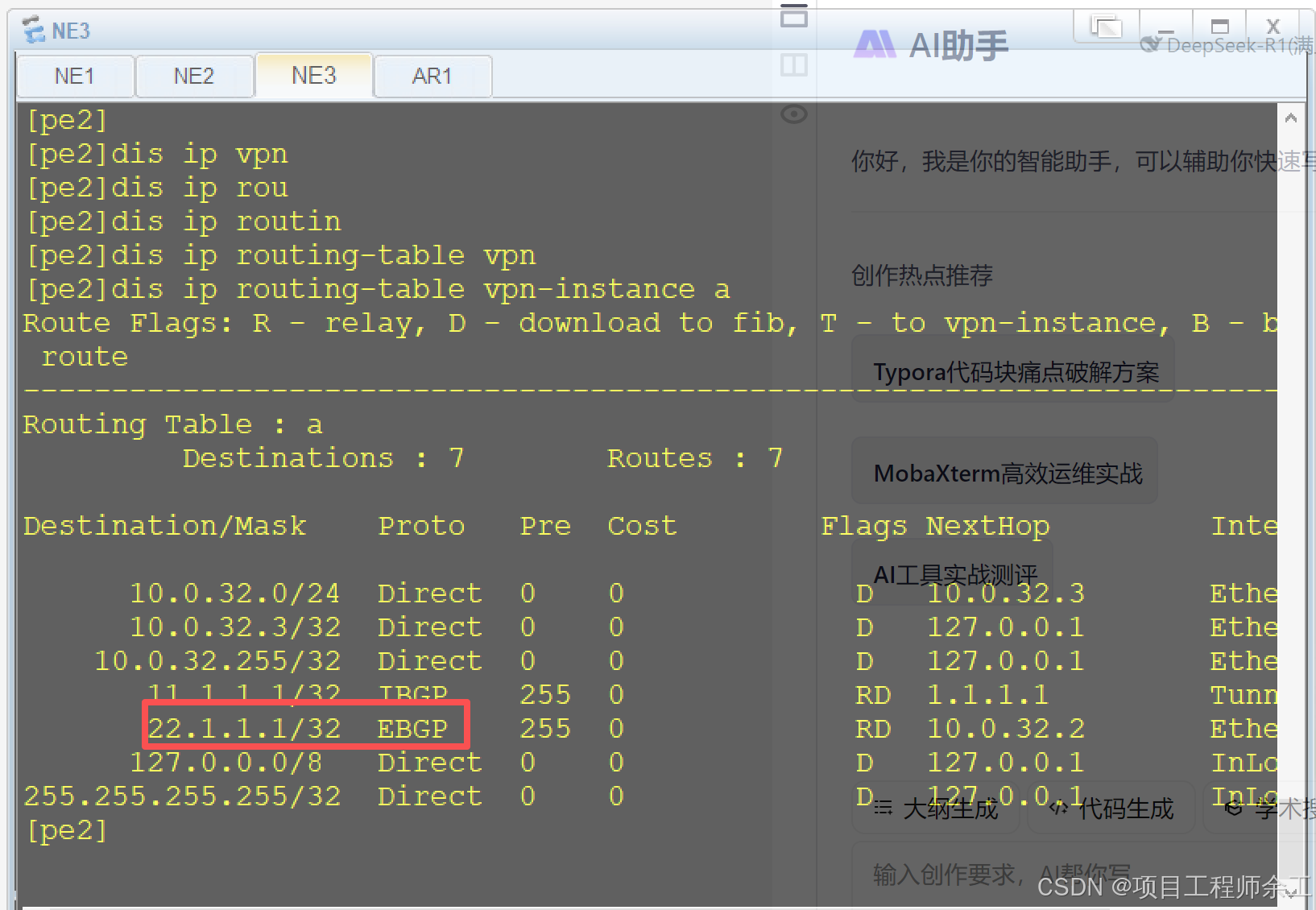Click the 创作热点推荐 heading
Screen dimensions: 1316x910
921,275
